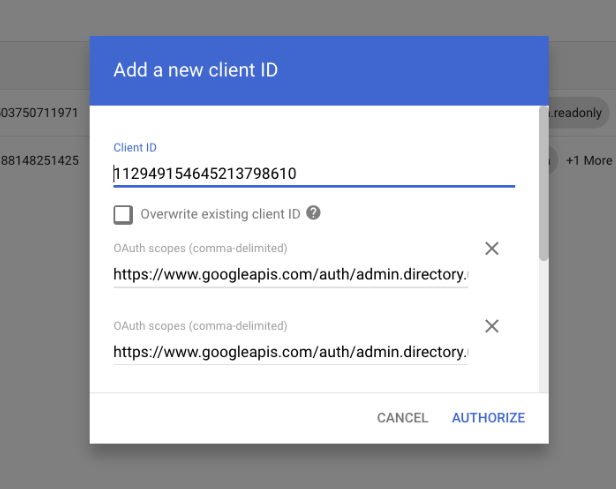Select client ID ending 88148251425 in background

39,160
